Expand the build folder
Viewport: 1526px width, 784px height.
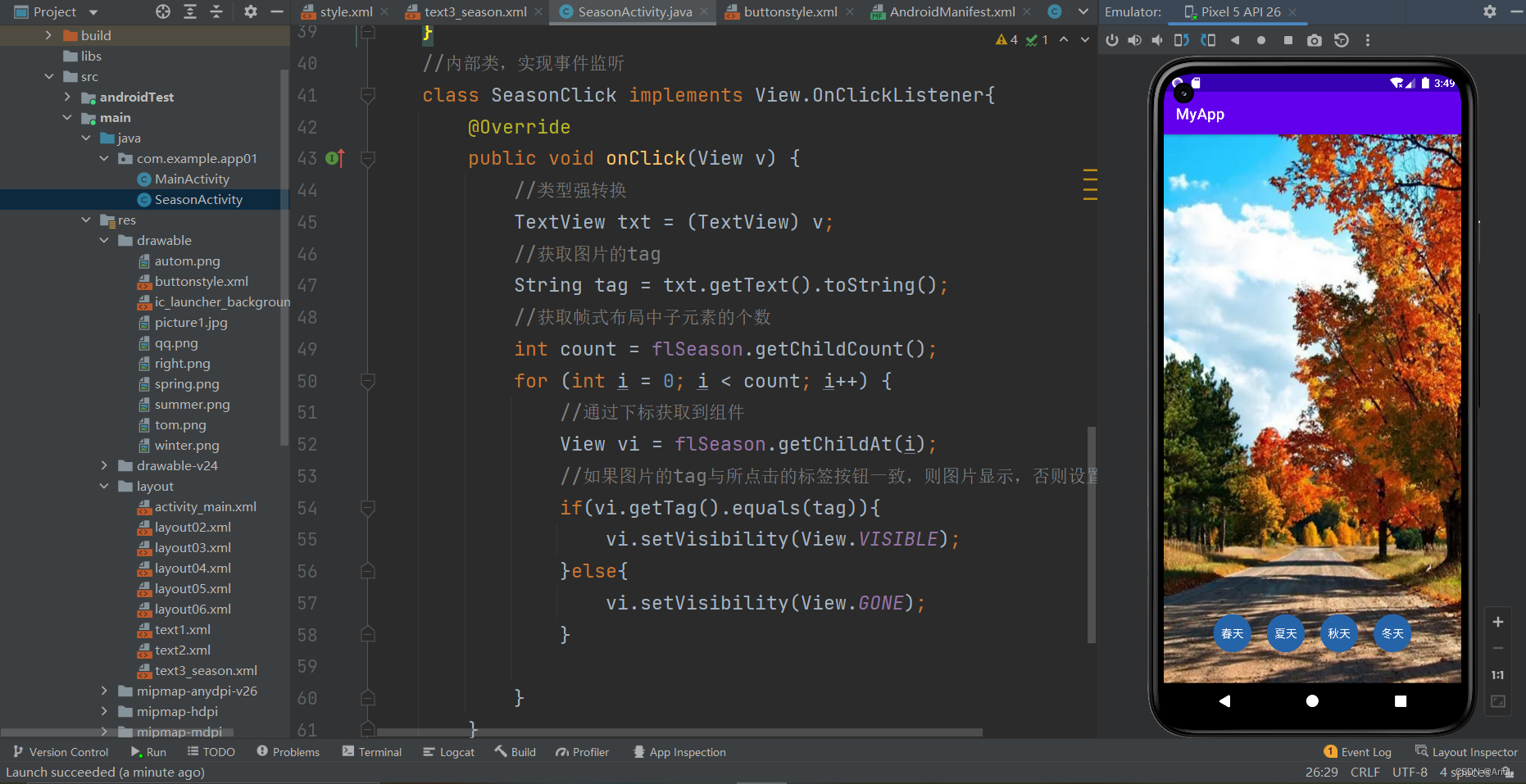pyautogui.click(x=48, y=35)
